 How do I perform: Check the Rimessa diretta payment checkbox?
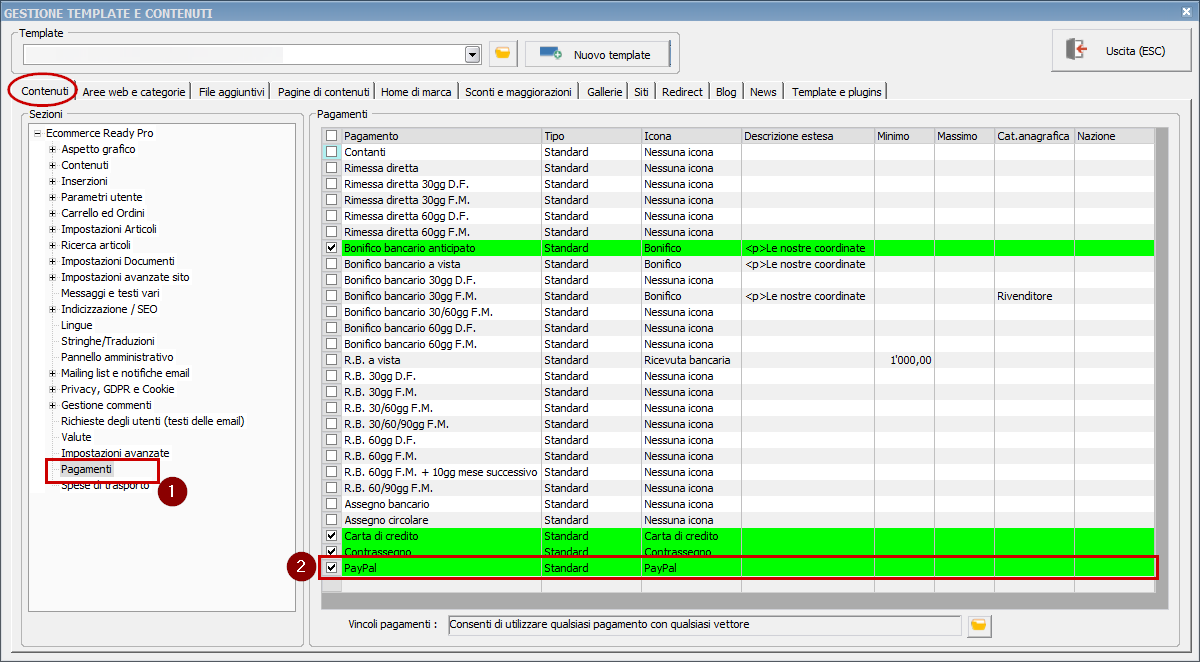332,168
